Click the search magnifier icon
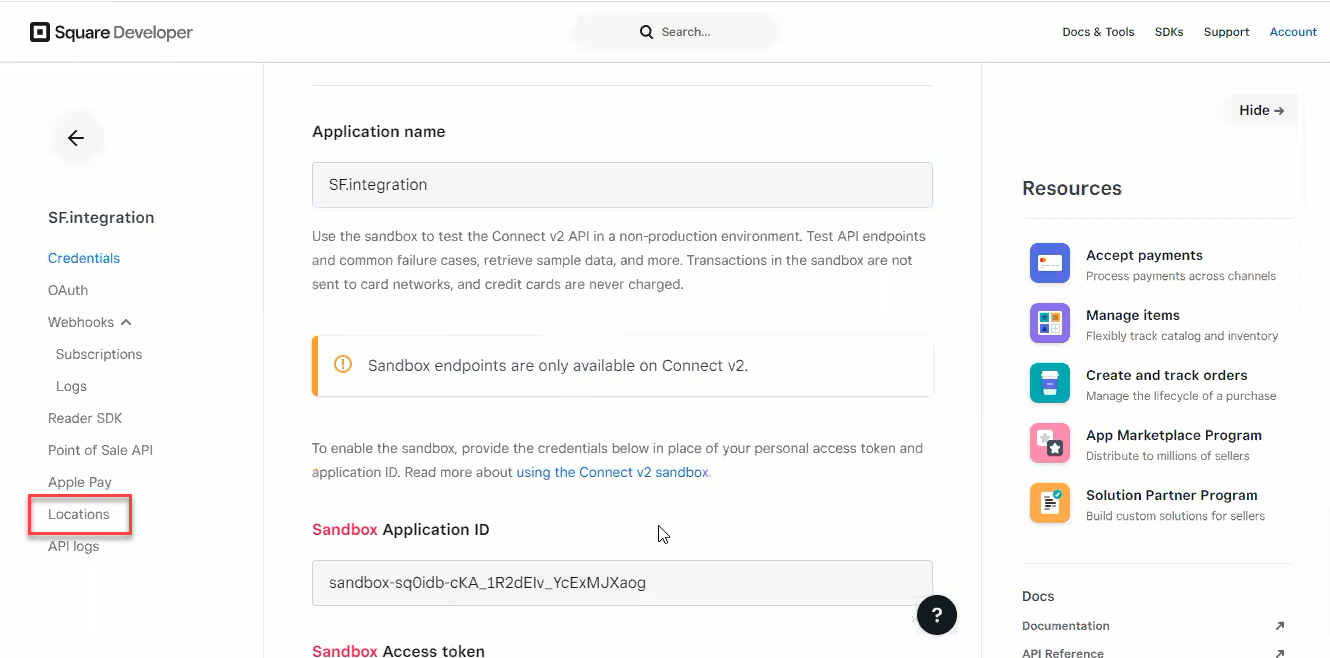Image resolution: width=1330 pixels, height=658 pixels. [647, 32]
